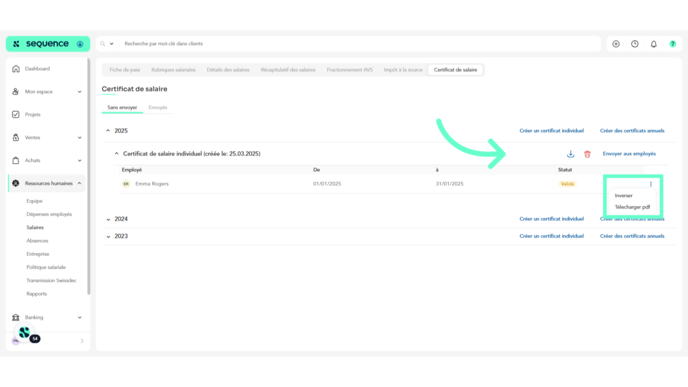Click Créer des certificats annuels for 2025
Viewport: 688px width, 387px height.
click(632, 131)
